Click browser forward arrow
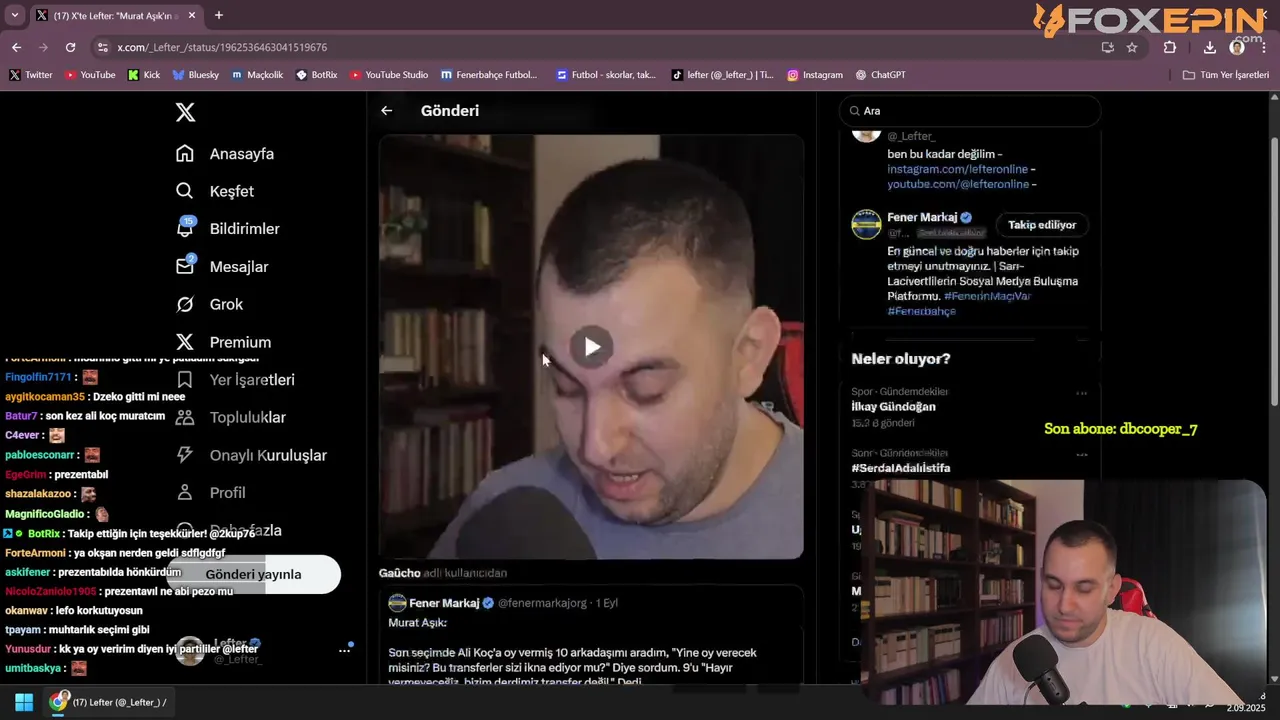 (43, 47)
